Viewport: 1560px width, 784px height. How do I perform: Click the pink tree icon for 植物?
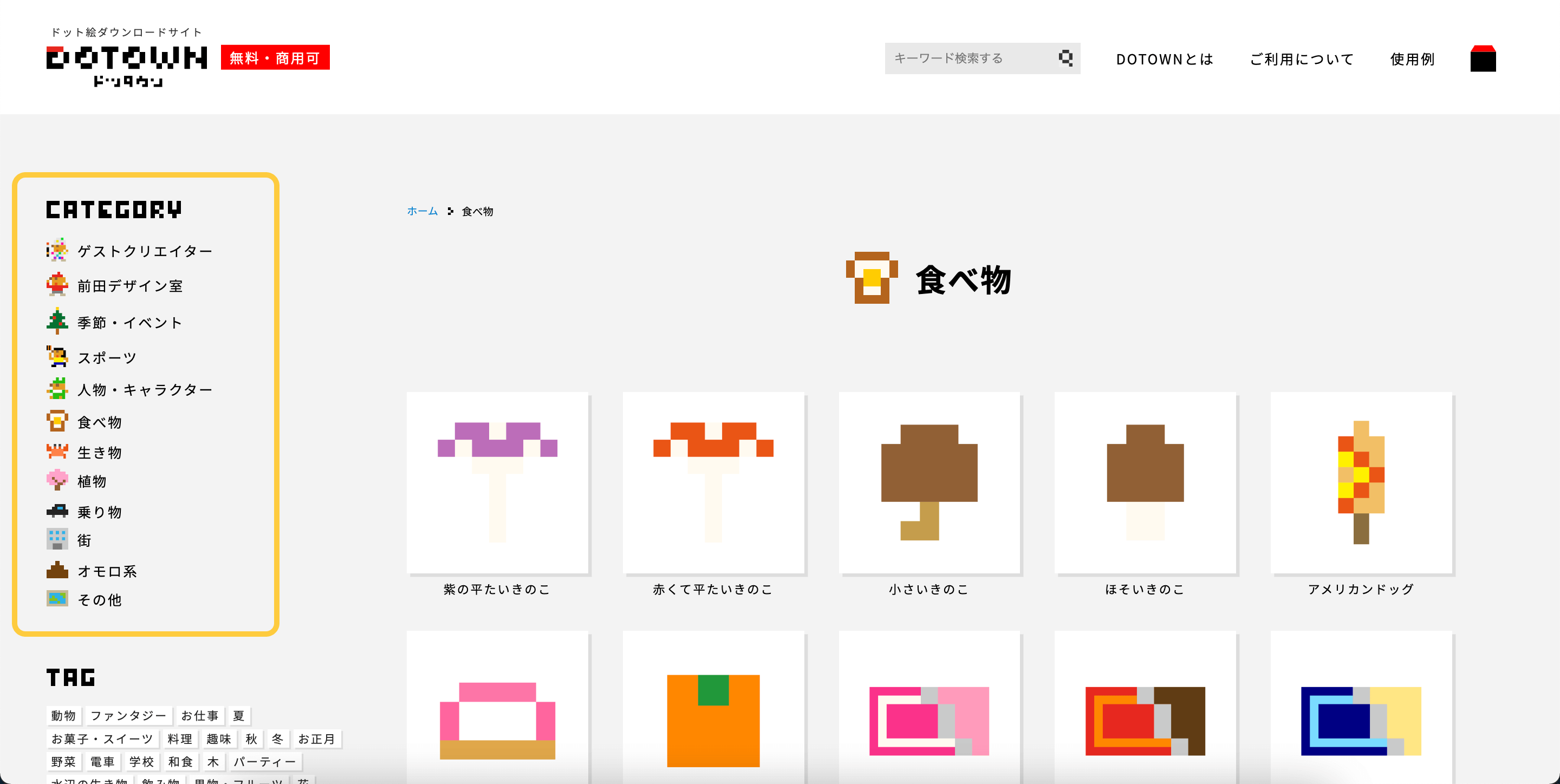point(57,480)
